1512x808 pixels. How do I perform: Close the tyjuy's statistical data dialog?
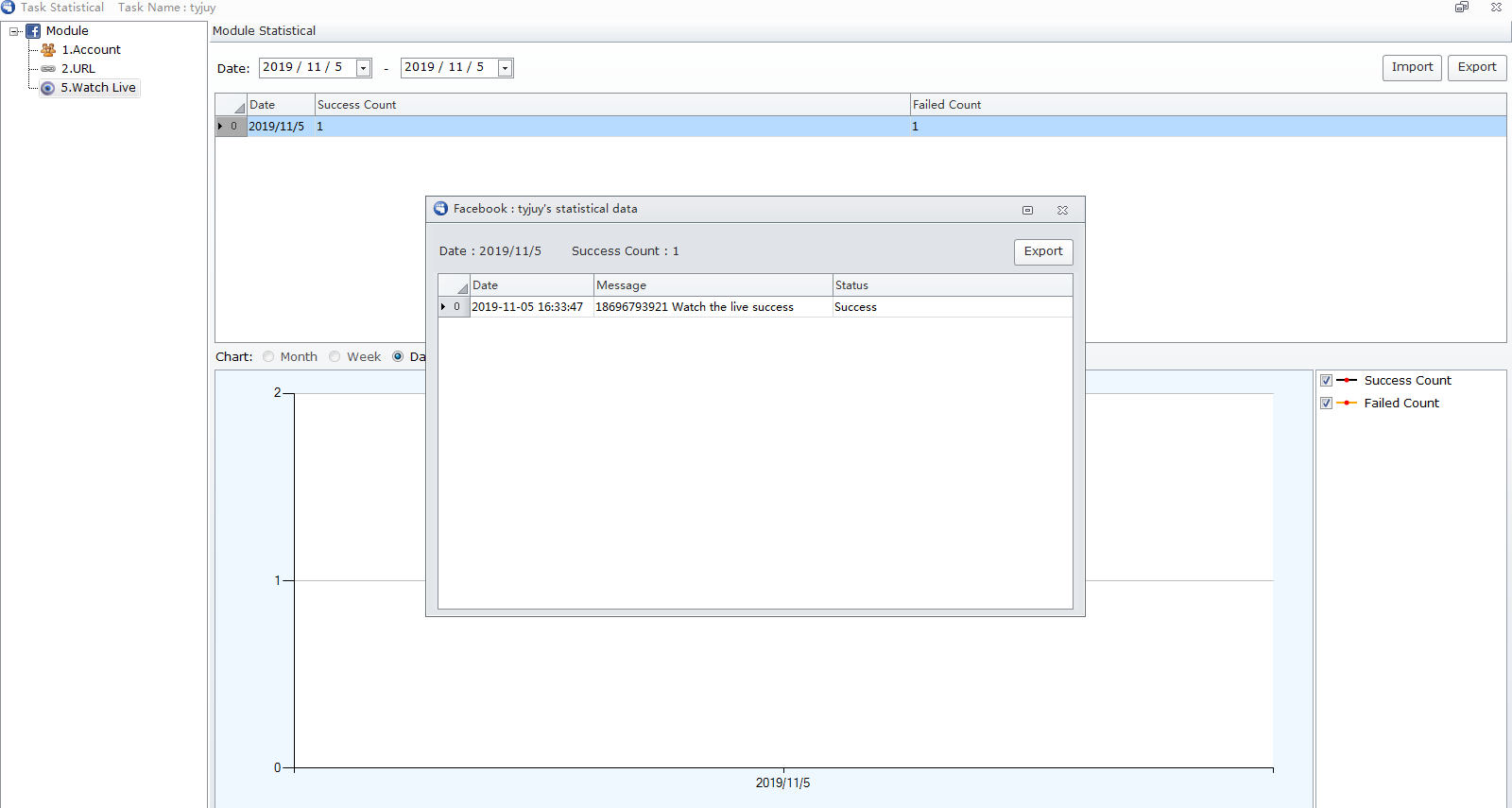coord(1062,210)
